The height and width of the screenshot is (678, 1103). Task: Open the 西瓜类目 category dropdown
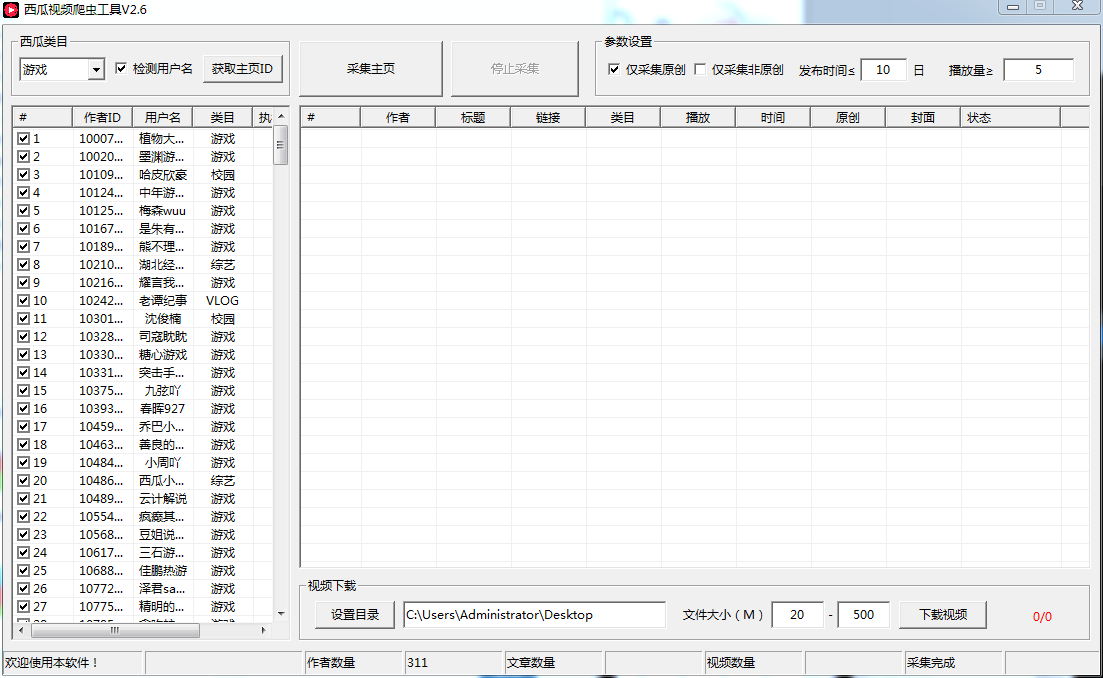96,70
